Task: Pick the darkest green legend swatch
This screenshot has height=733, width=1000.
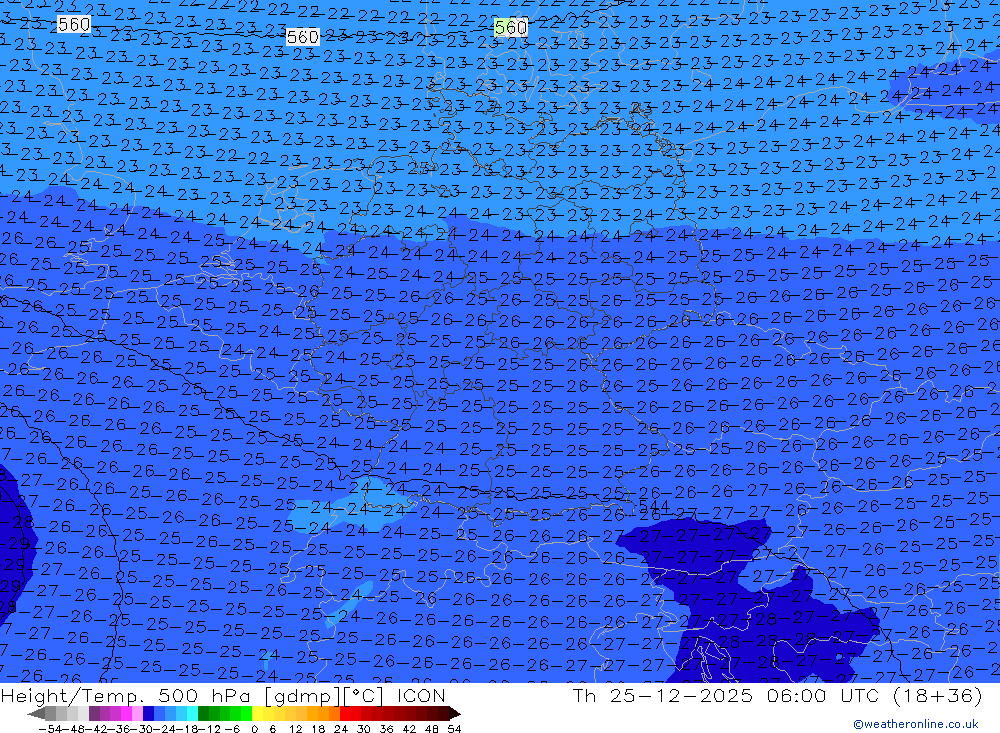Action: pos(203,713)
